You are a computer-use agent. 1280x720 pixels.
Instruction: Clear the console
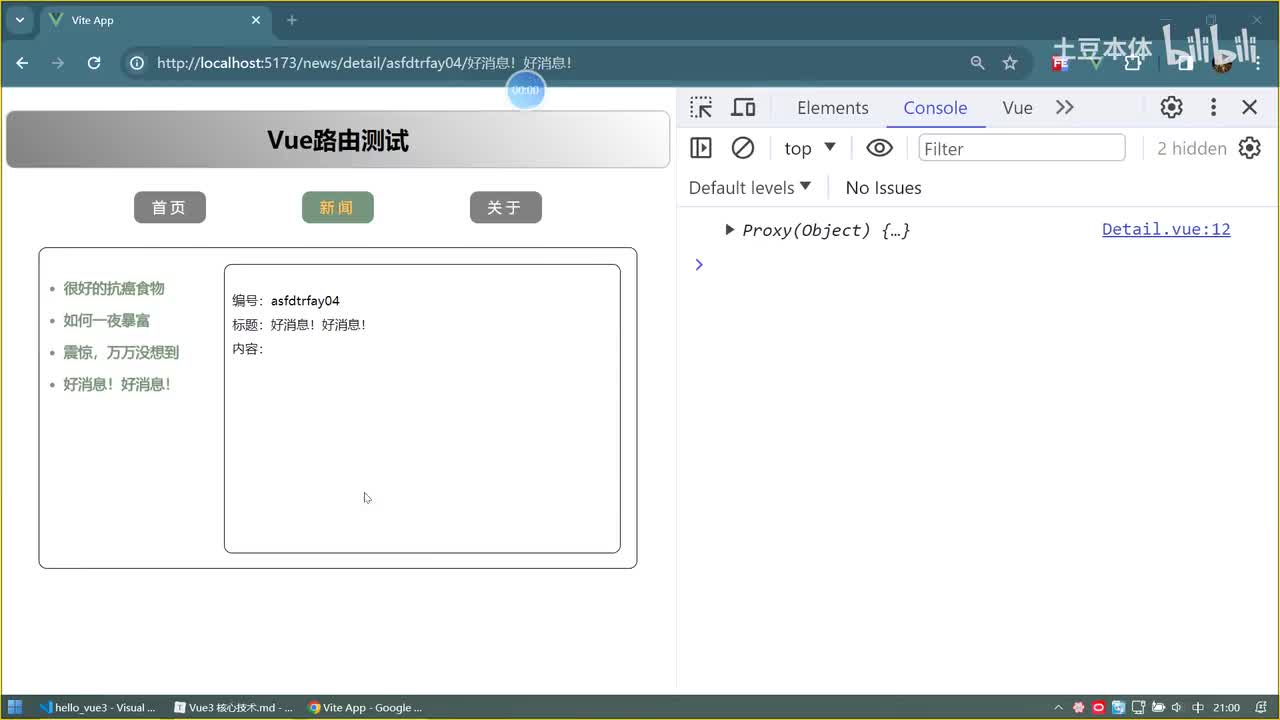[x=743, y=148]
